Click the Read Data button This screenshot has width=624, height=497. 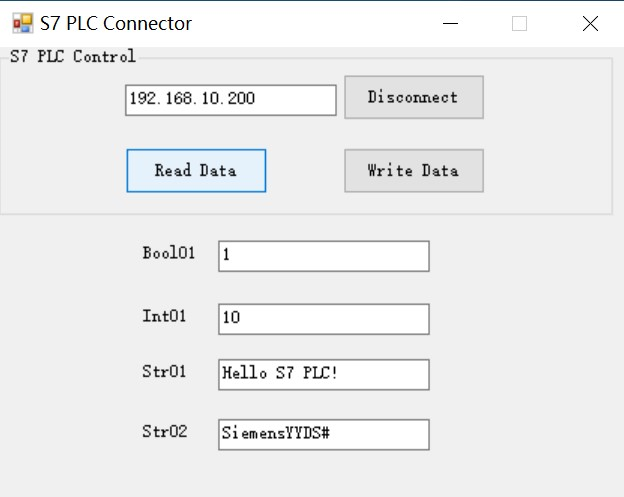tap(196, 170)
